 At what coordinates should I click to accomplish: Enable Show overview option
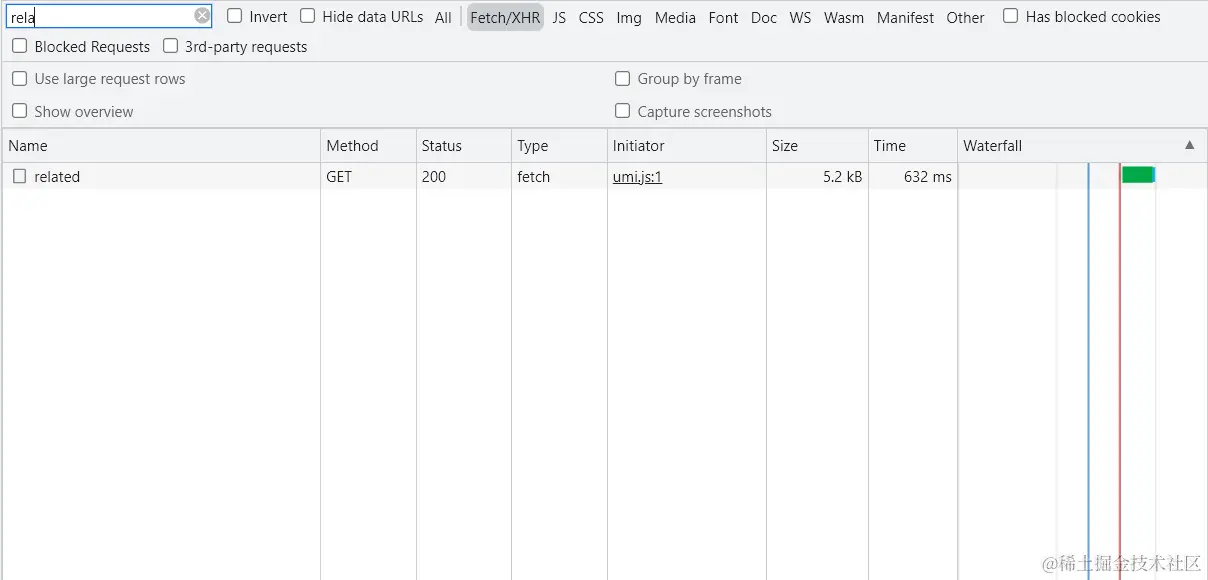tap(20, 111)
